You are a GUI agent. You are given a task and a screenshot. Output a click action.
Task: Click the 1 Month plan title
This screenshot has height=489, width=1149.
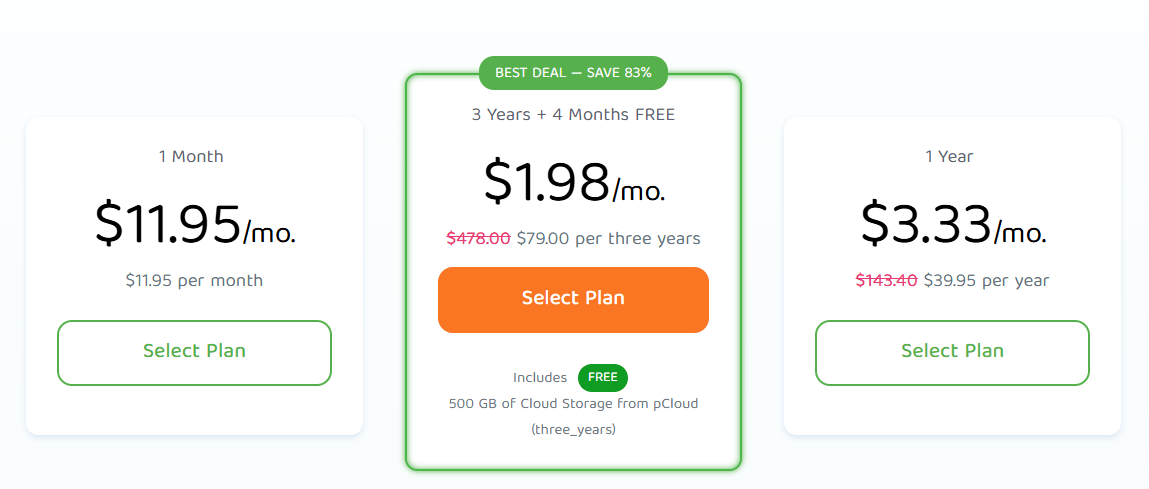pyautogui.click(x=191, y=157)
